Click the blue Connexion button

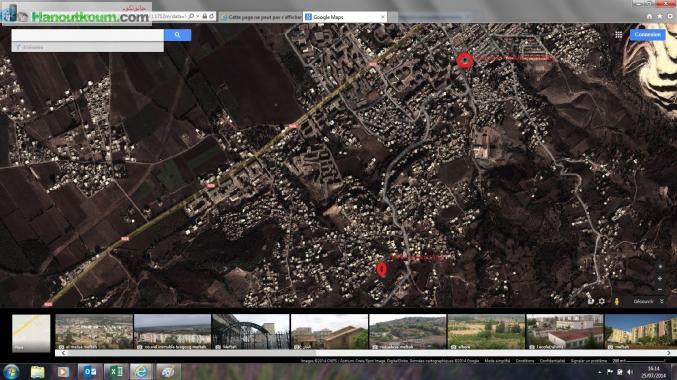click(x=647, y=35)
